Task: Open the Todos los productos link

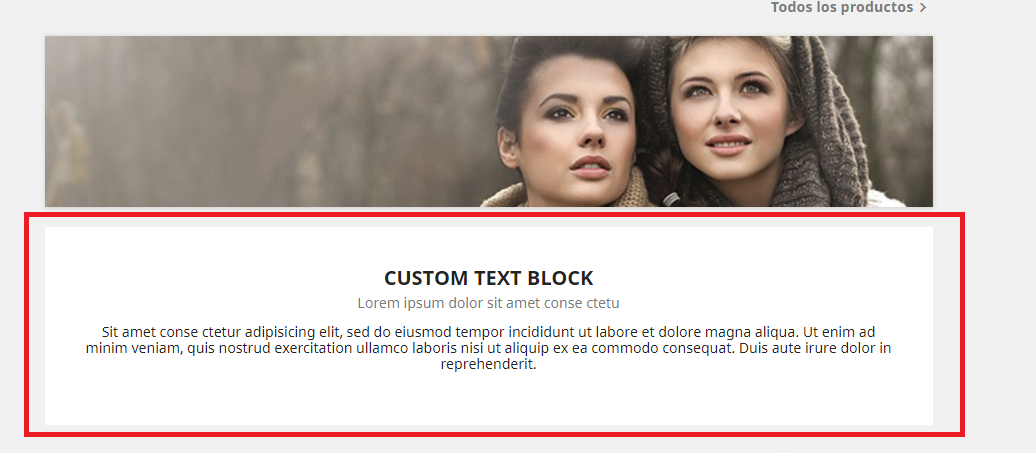Action: [842, 7]
